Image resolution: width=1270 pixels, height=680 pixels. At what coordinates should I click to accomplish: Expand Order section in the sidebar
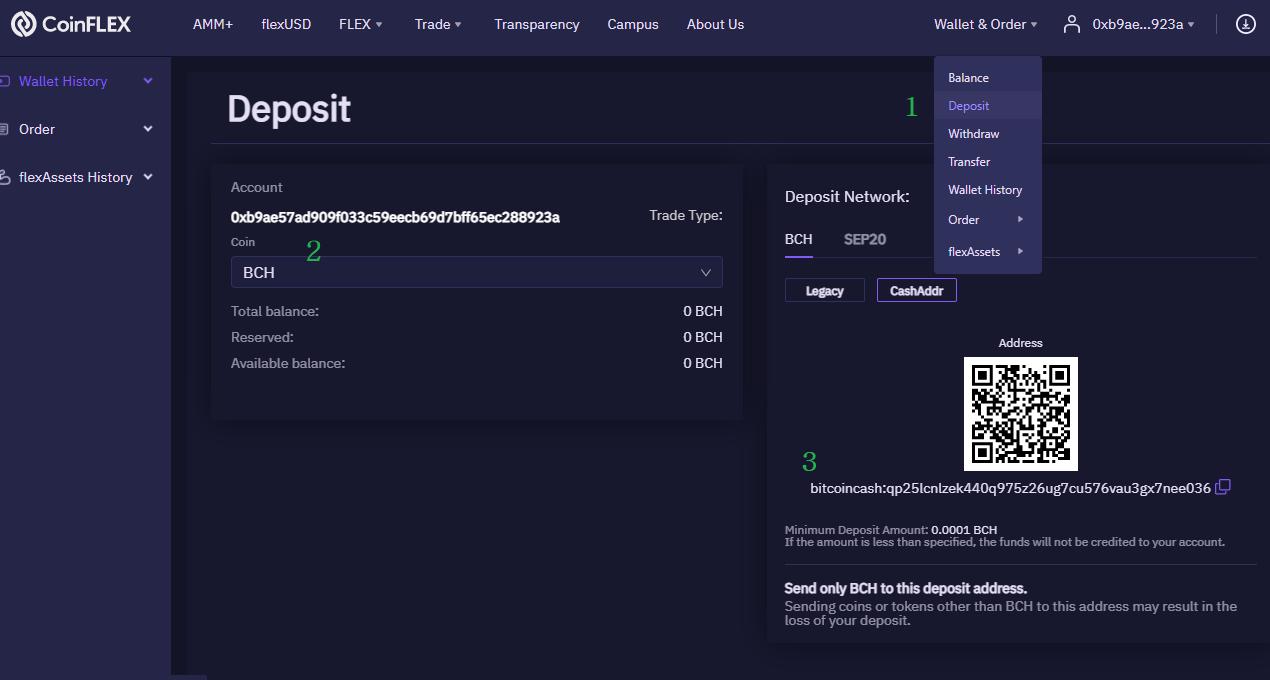(148, 129)
